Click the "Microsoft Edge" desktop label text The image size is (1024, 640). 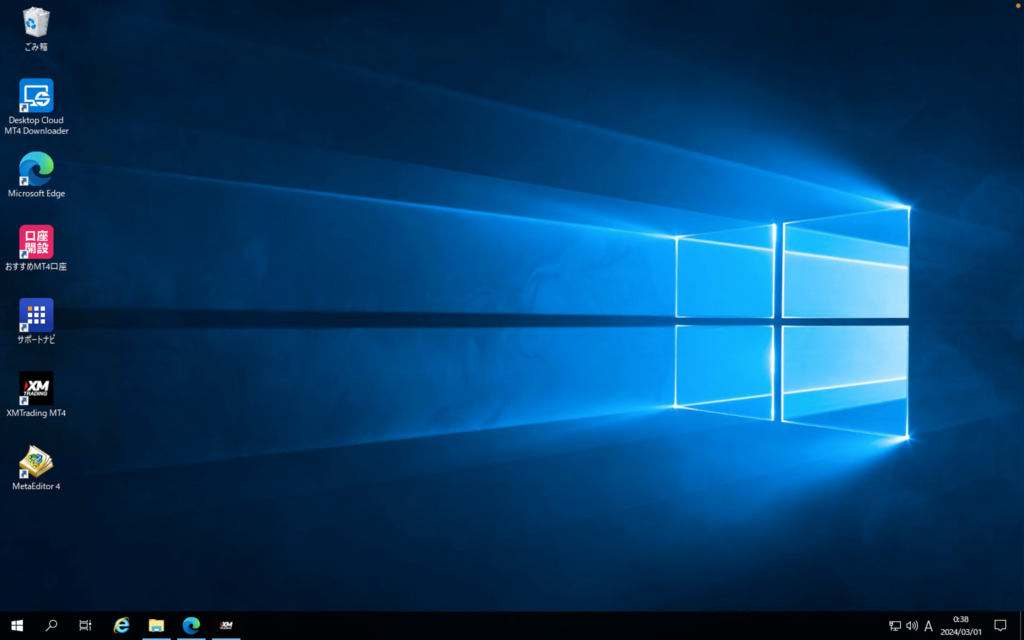coord(36,193)
